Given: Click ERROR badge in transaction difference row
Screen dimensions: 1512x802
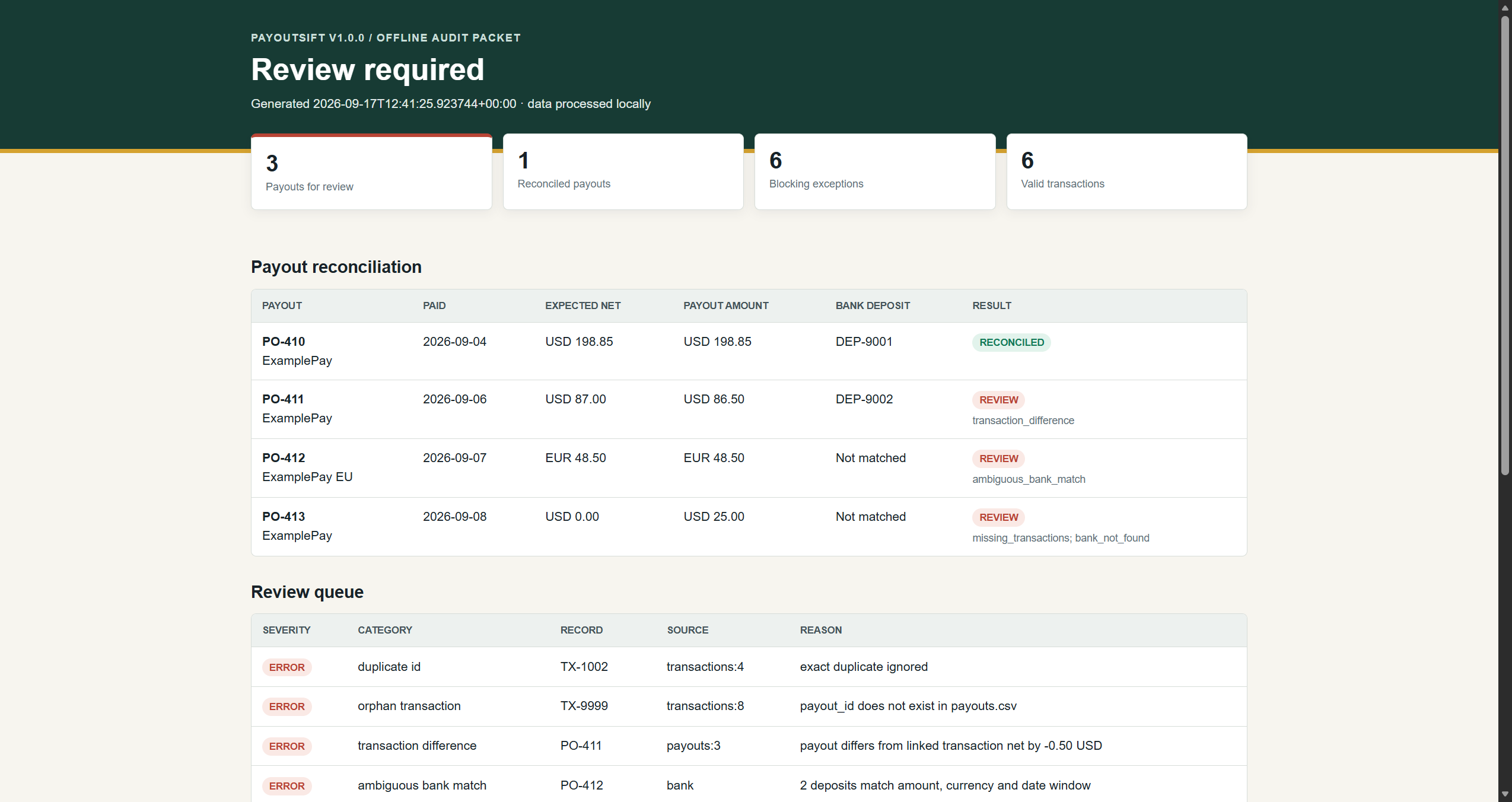Looking at the screenshot, I should tap(287, 746).
